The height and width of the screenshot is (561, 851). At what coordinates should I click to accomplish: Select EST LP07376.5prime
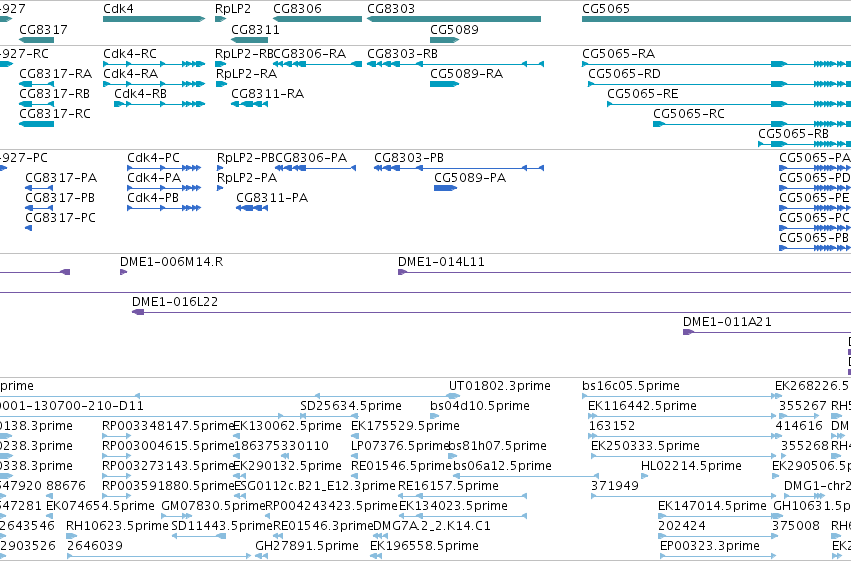[401, 447]
